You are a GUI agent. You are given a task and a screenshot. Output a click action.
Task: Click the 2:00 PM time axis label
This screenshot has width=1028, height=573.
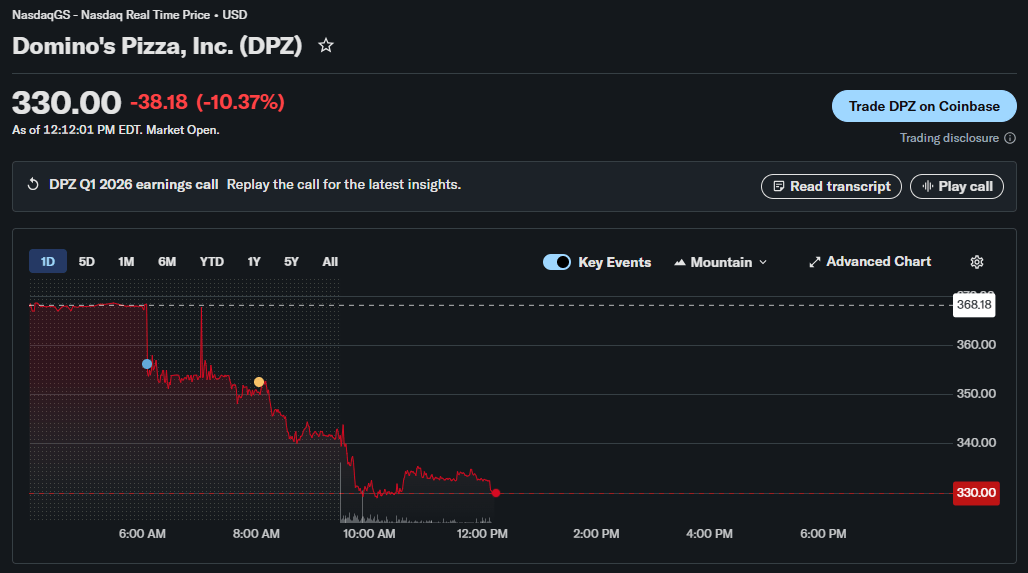pyautogui.click(x=596, y=534)
